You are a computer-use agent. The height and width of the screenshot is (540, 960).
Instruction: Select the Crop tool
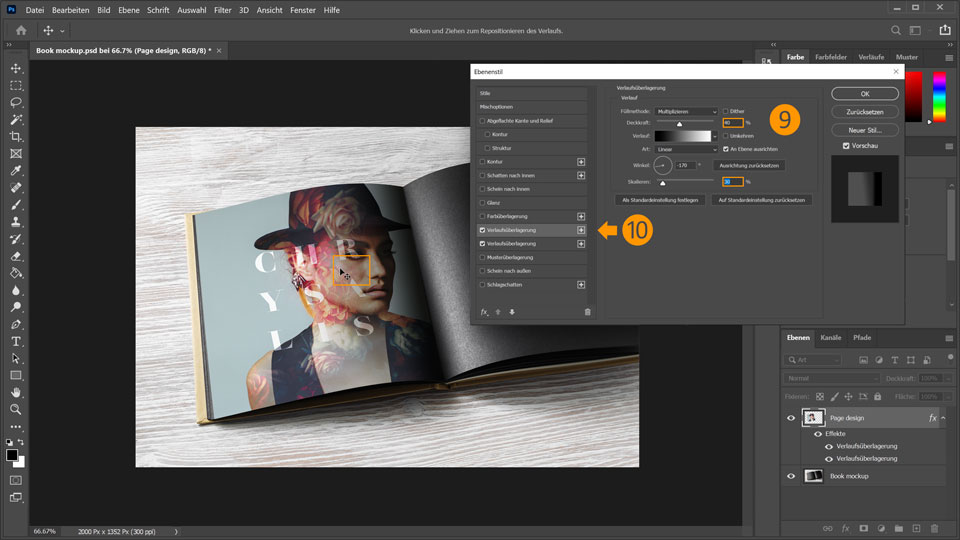pos(16,137)
